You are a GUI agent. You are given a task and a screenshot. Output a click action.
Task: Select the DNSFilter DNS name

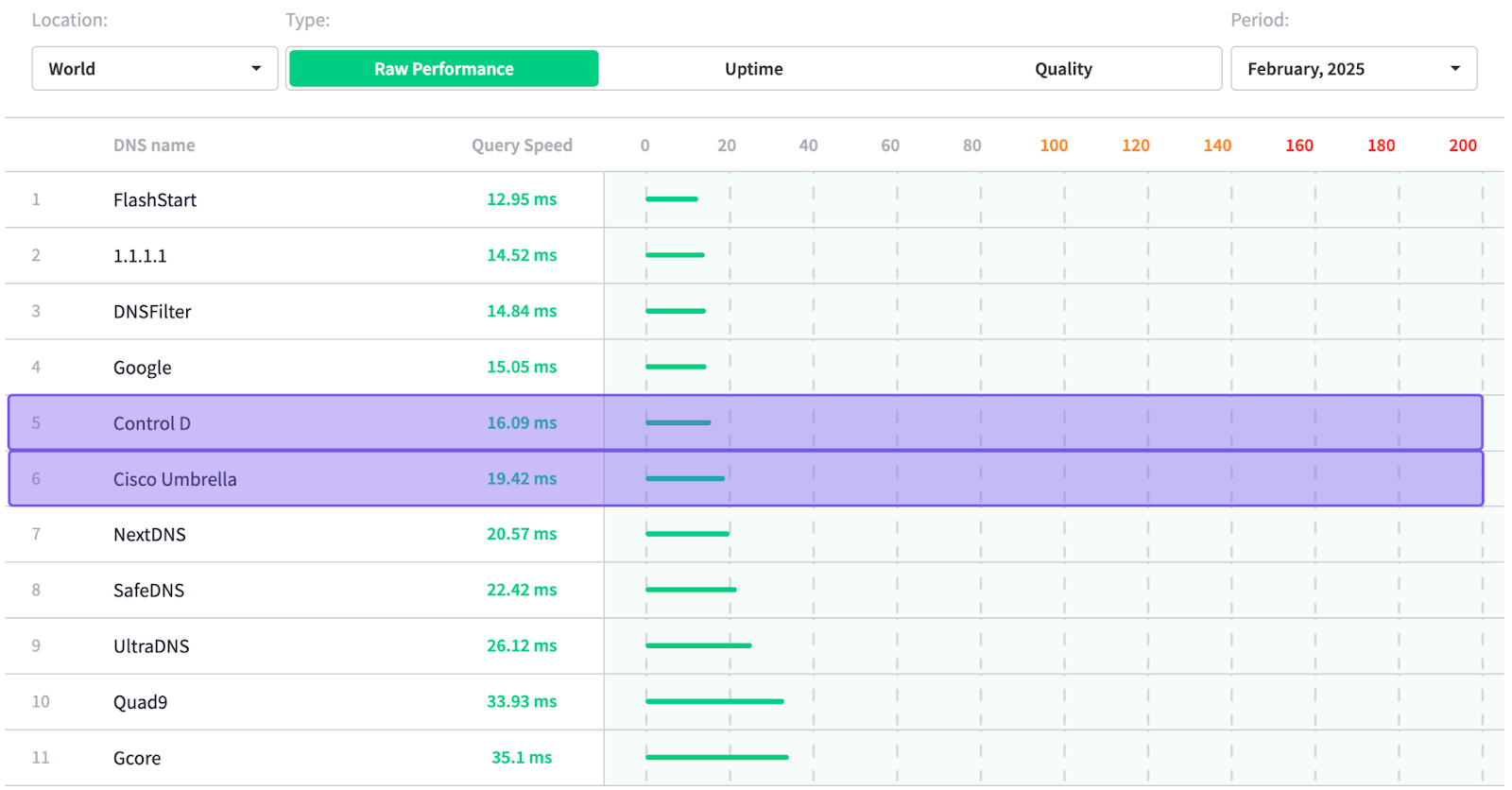(x=152, y=312)
